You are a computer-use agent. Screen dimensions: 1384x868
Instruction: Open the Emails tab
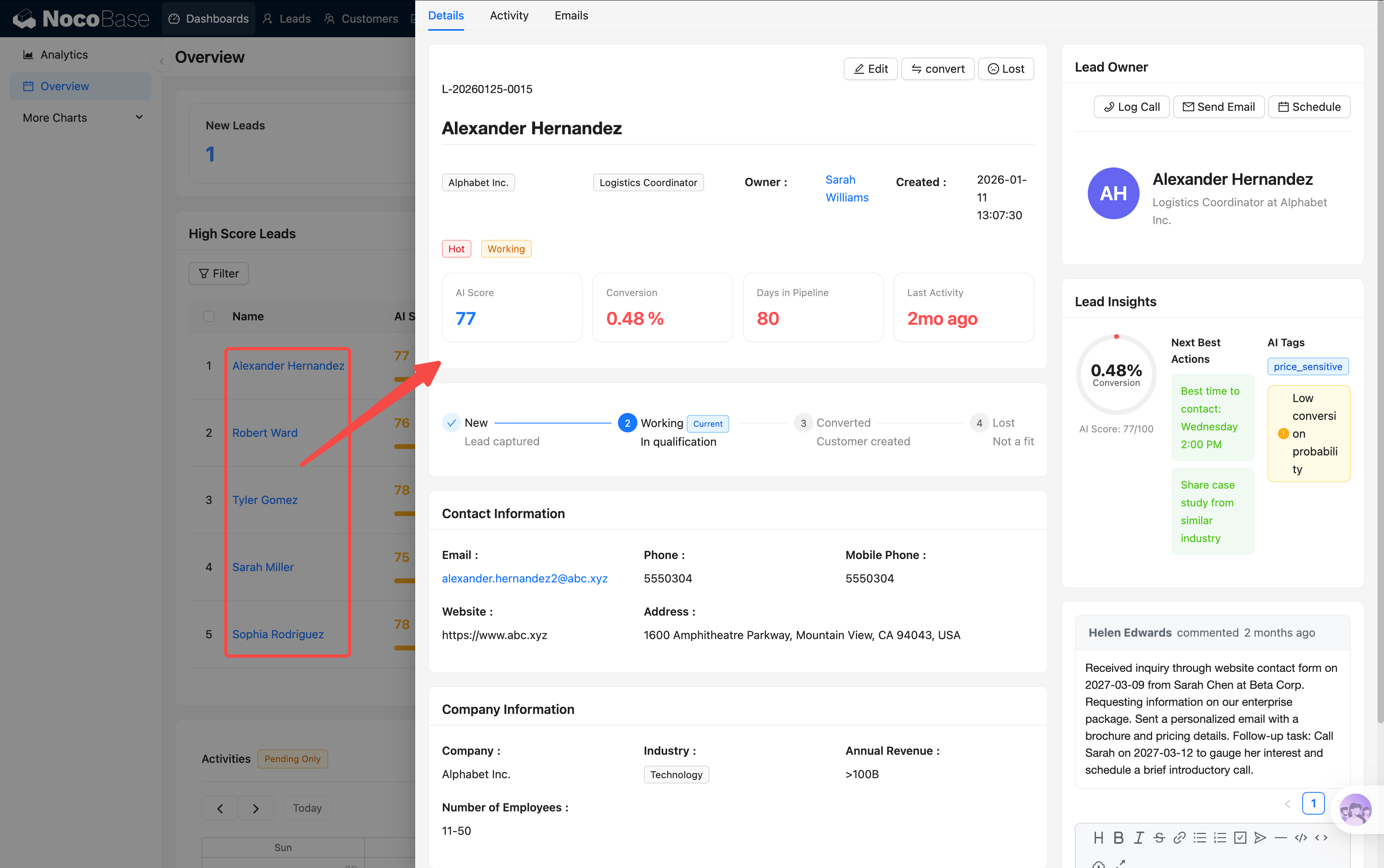coord(571,15)
